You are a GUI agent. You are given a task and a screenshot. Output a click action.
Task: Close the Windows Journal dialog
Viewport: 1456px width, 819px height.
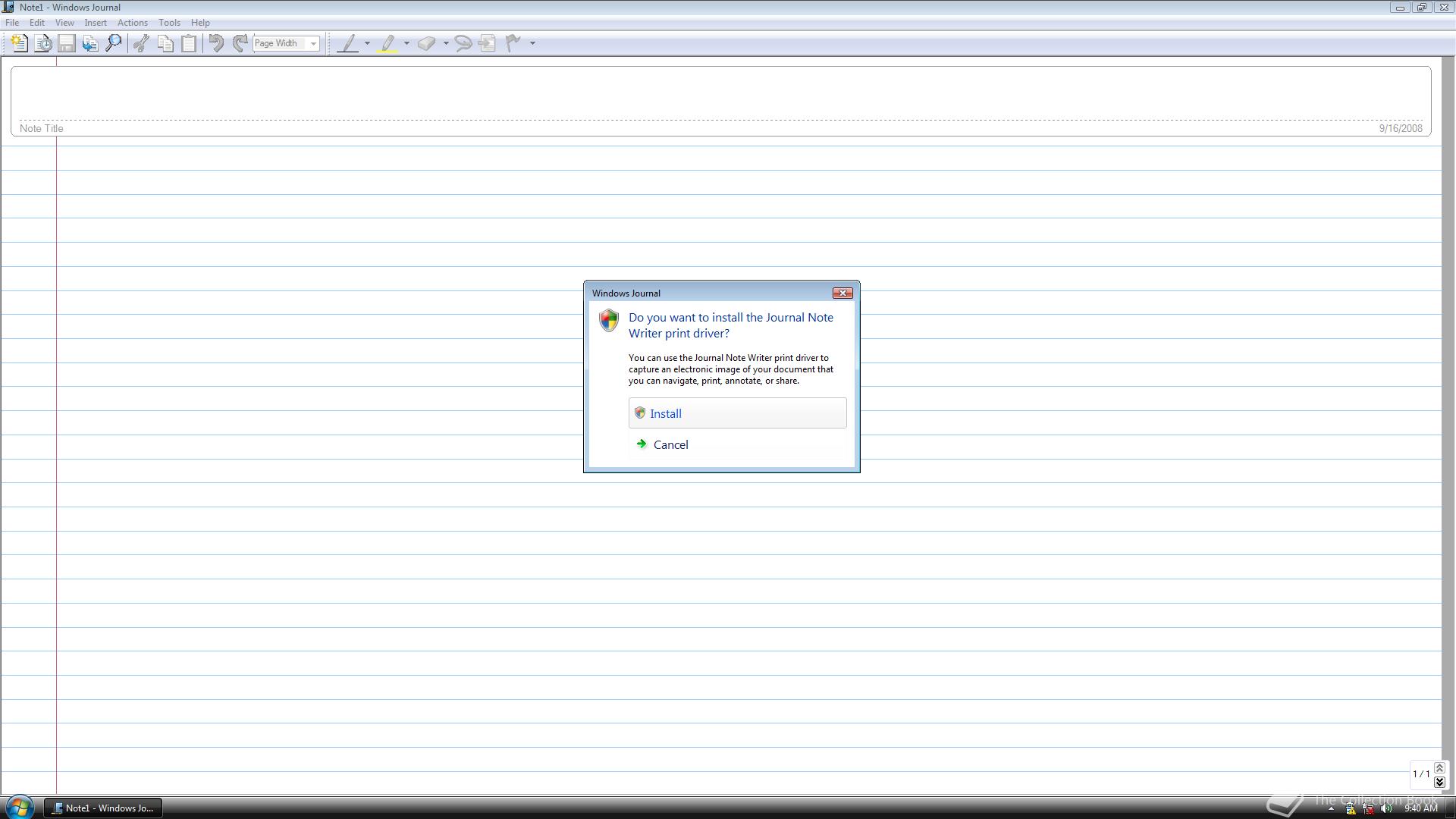pyautogui.click(x=843, y=293)
